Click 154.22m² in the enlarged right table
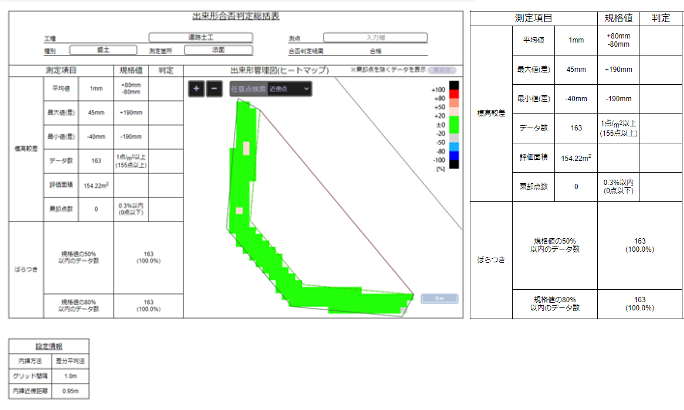Viewport: 684px width, 410px height. tap(576, 158)
